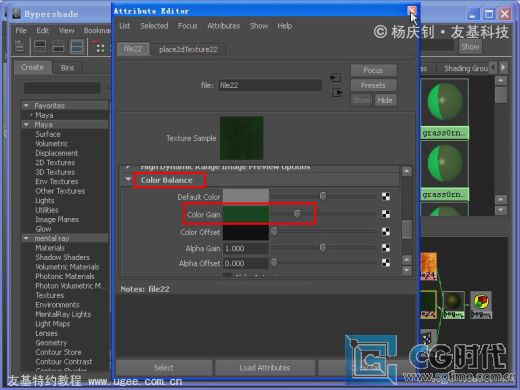Click the Color Gain map connection checker icon
This screenshot has width=520, height=390.
(386, 214)
